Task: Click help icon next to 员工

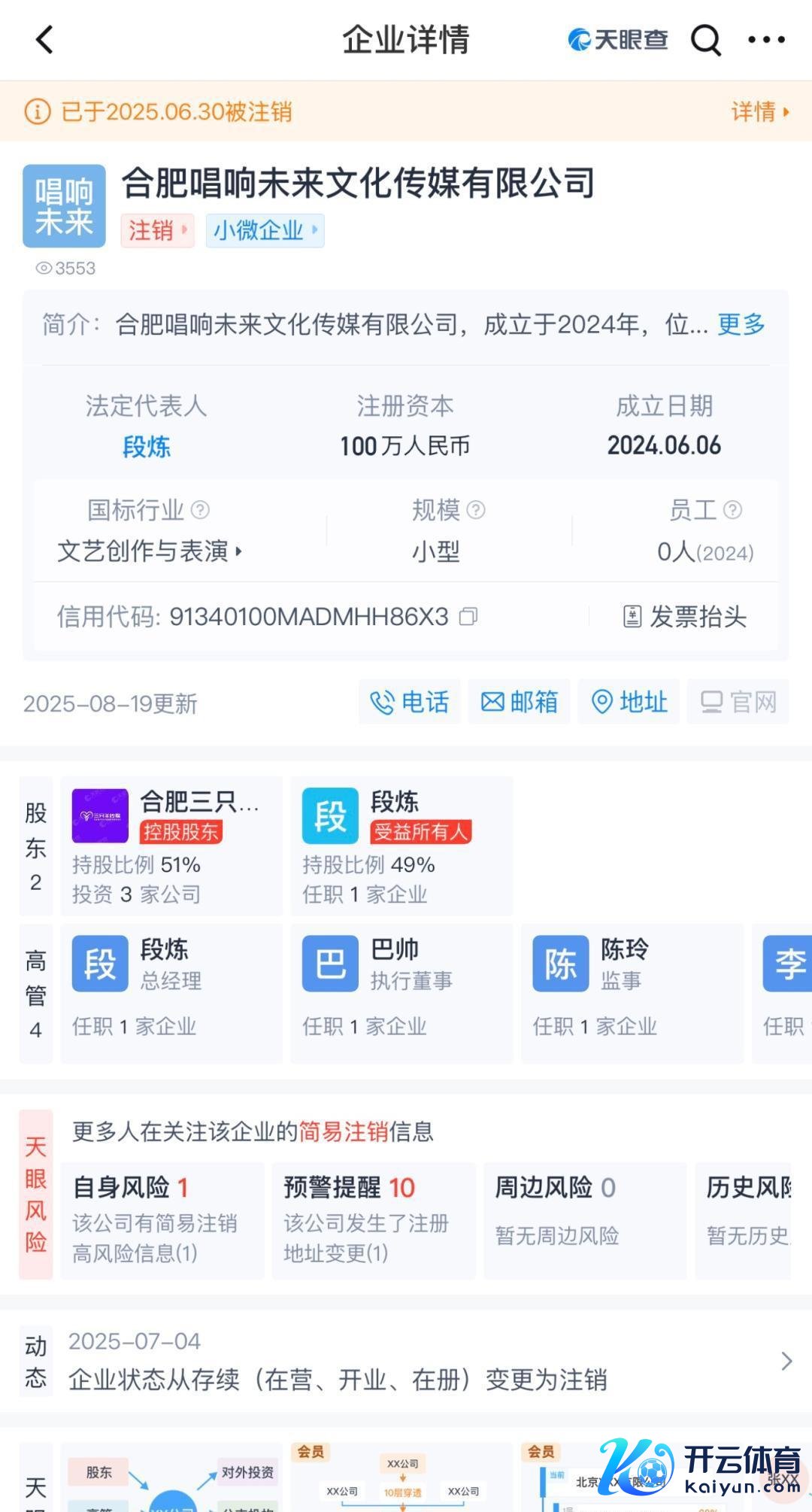Action: 732,510
